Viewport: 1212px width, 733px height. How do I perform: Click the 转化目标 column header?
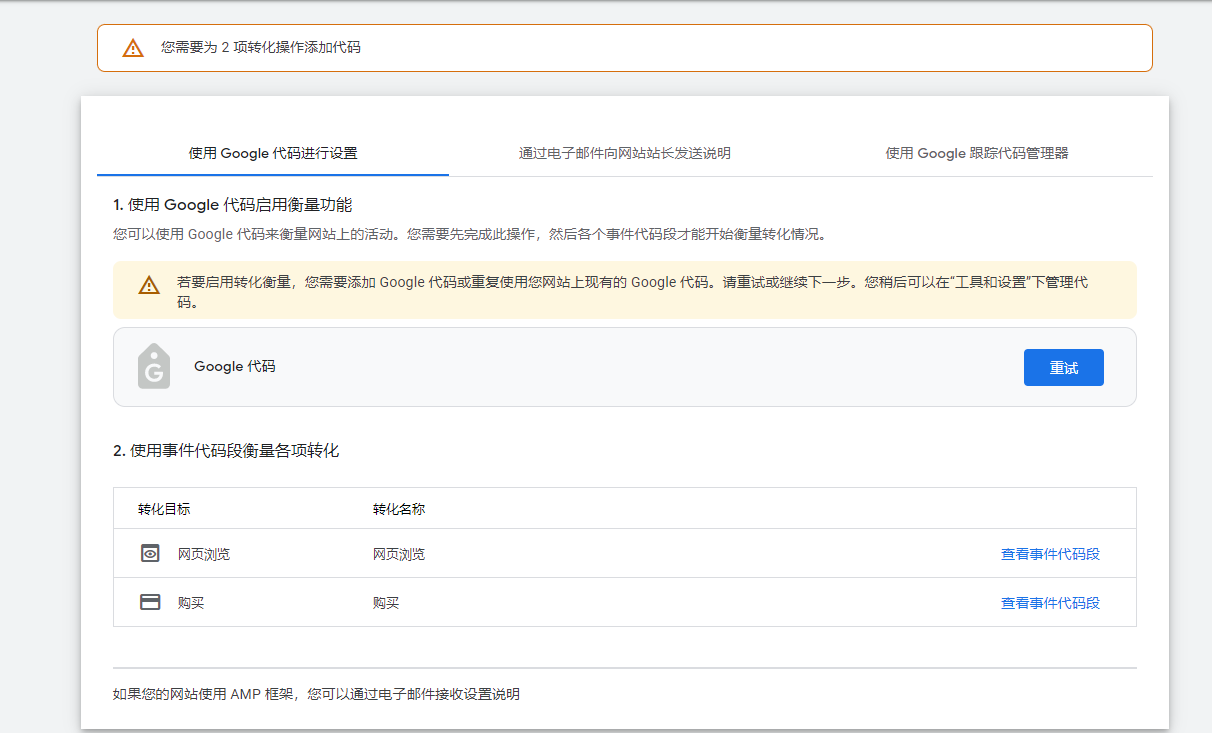tap(164, 509)
